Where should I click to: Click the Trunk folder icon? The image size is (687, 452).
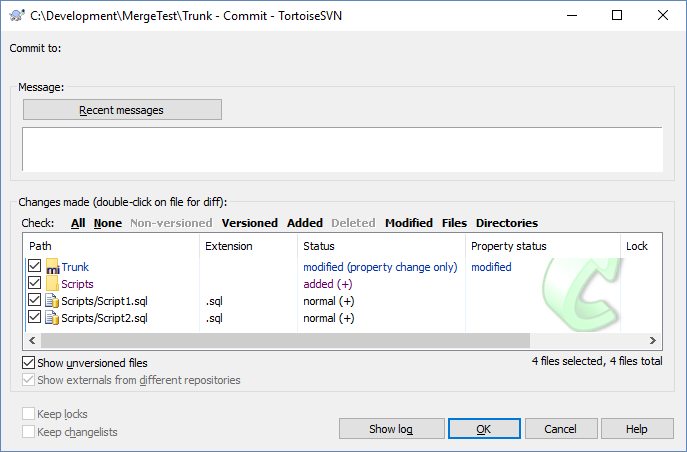(53, 267)
